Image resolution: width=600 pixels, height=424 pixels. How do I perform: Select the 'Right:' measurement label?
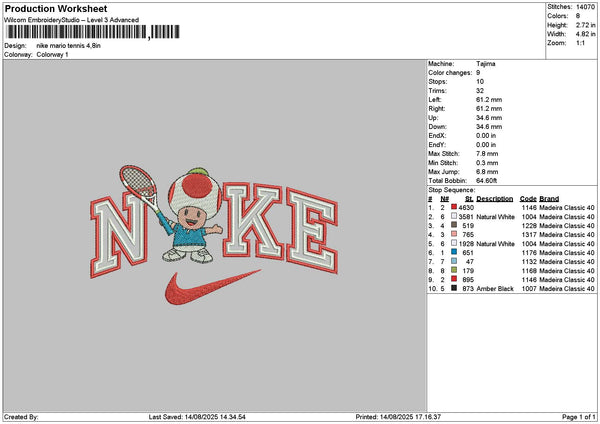437,109
